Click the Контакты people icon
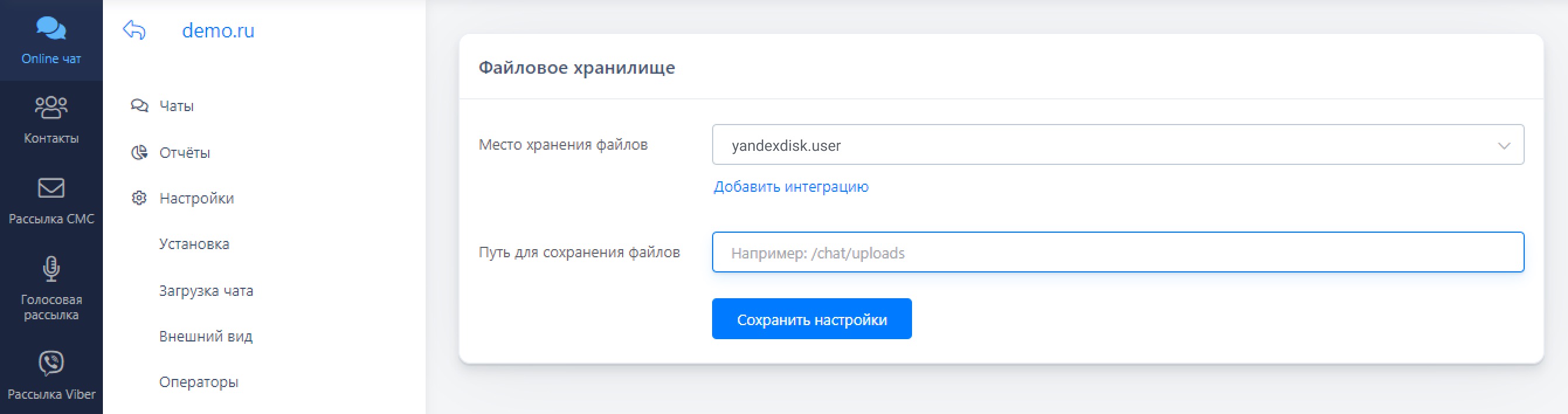Screen dimensions: 1568x414 coord(51,108)
